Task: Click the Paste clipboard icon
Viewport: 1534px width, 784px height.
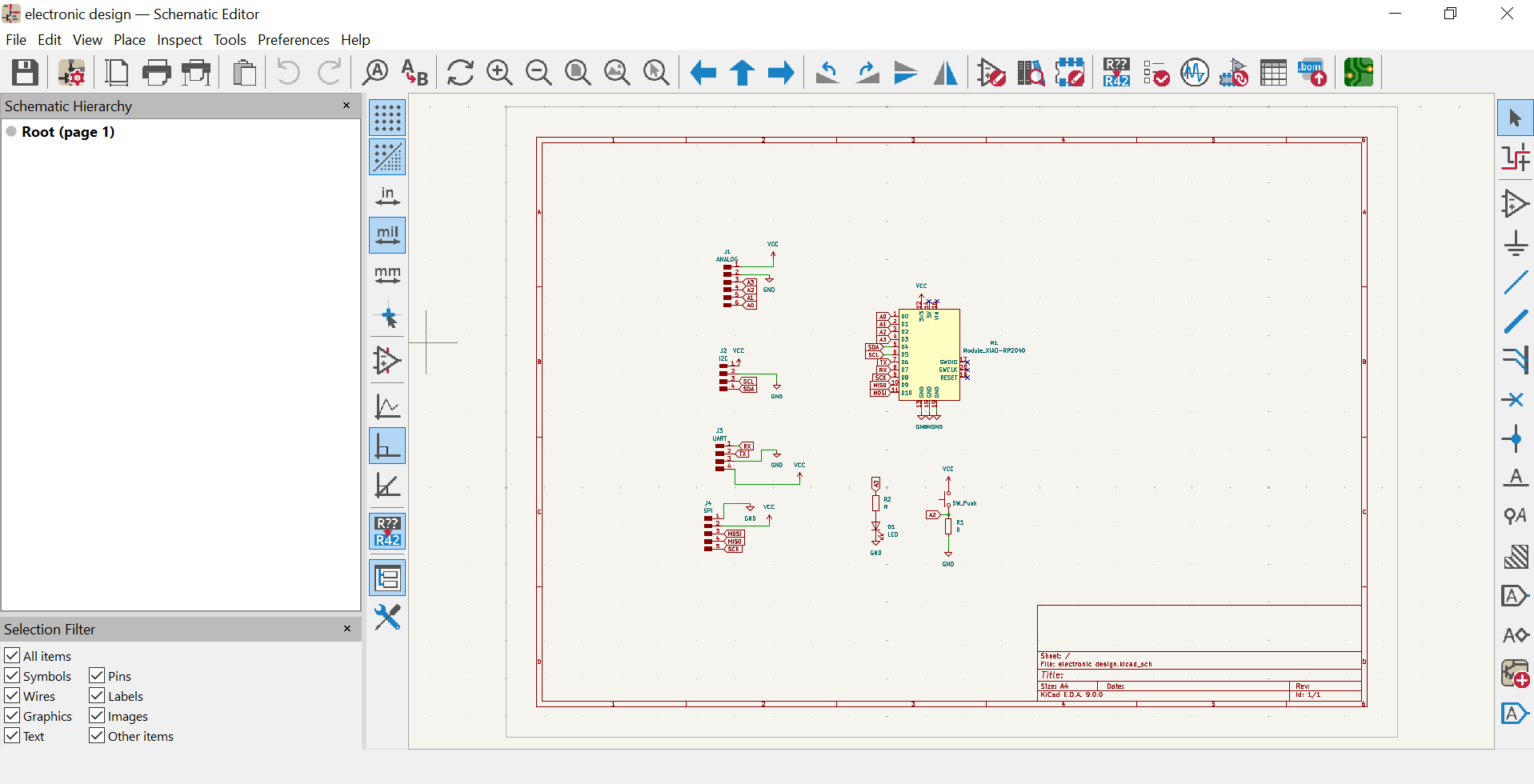Action: 245,73
